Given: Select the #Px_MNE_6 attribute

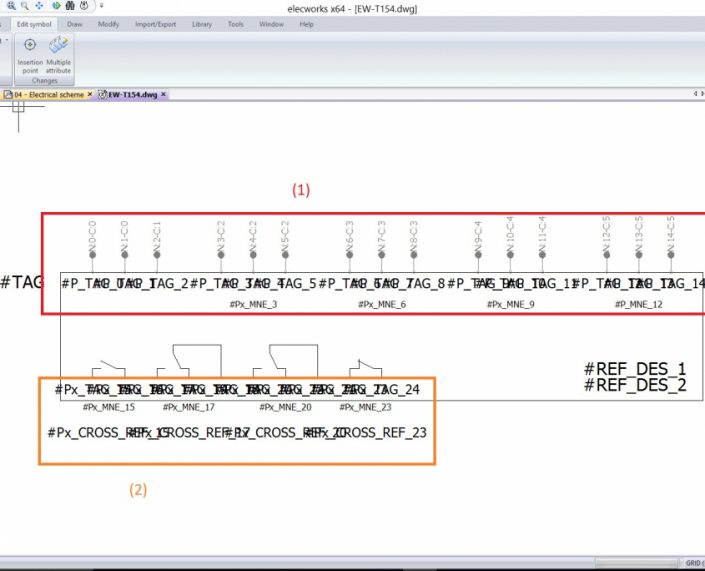Looking at the screenshot, I should (382, 304).
